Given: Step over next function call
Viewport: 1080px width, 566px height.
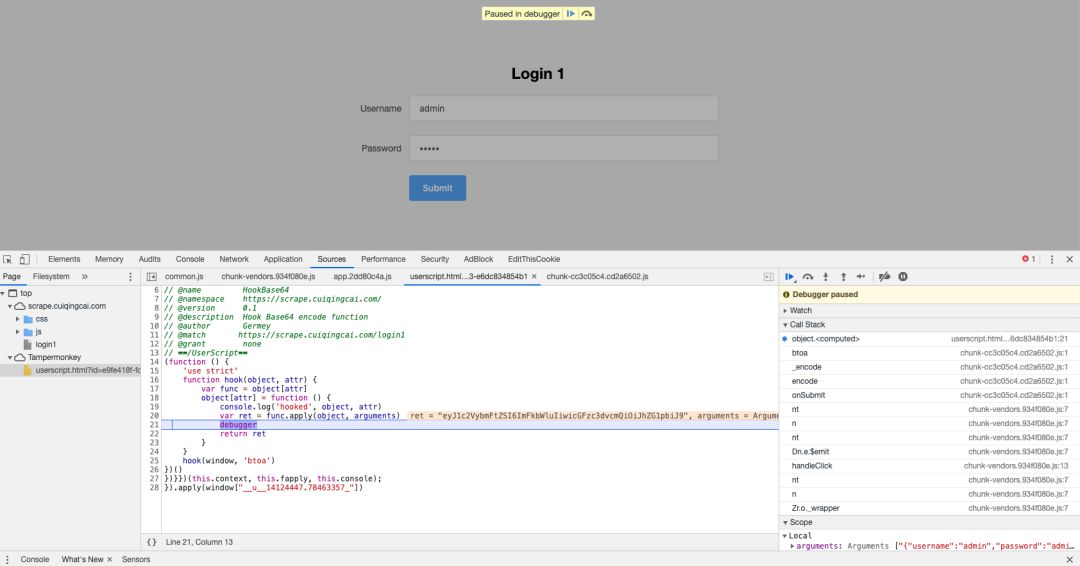Looking at the screenshot, I should [x=808, y=277].
